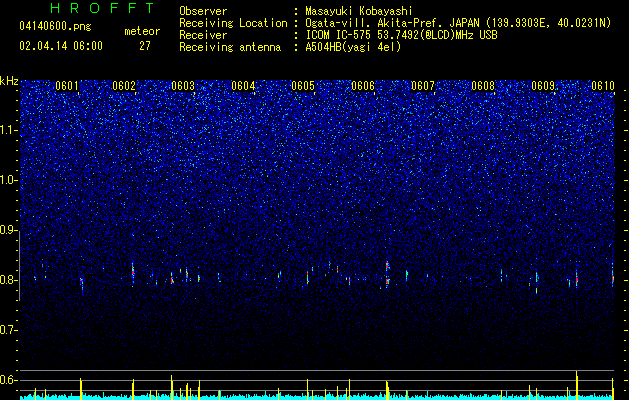Image resolution: width=629 pixels, height=400 pixels.
Task: Click the date stamp 02.04.14 06:00
Action: (61, 46)
